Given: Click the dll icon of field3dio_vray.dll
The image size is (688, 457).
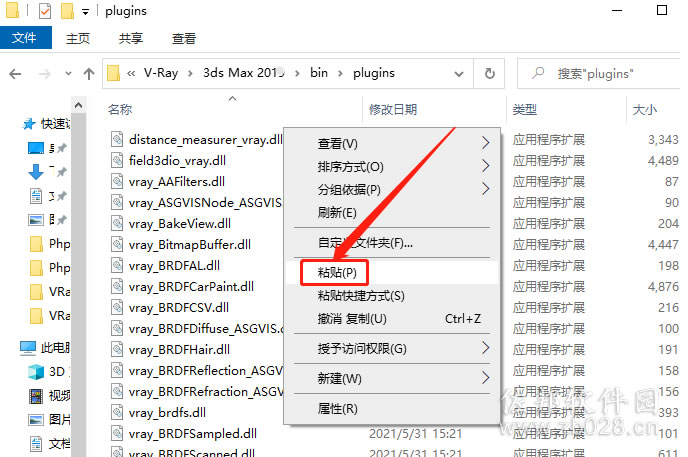Looking at the screenshot, I should tap(117, 160).
